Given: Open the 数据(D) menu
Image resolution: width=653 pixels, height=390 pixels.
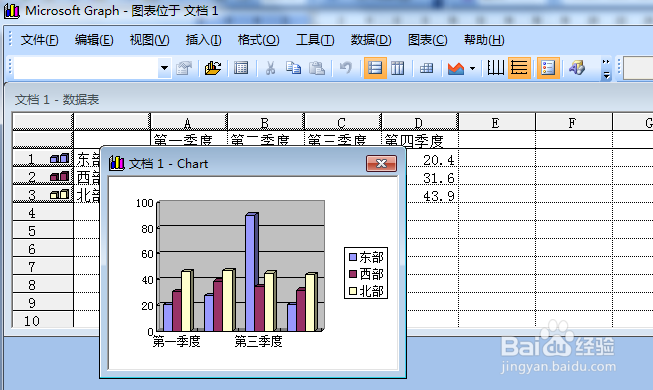Looking at the screenshot, I should pos(371,40).
